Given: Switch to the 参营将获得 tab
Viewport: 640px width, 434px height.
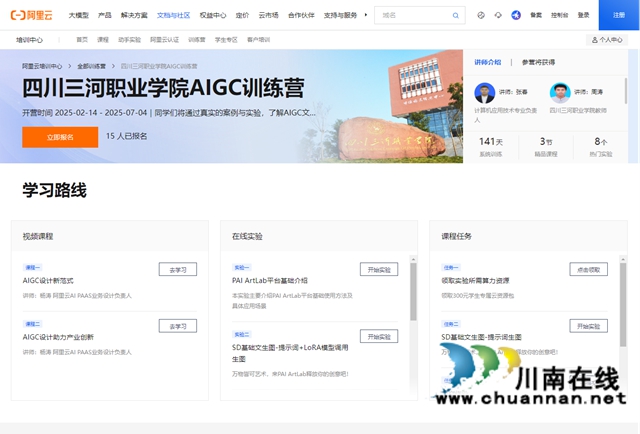Looking at the screenshot, I should (538, 62).
